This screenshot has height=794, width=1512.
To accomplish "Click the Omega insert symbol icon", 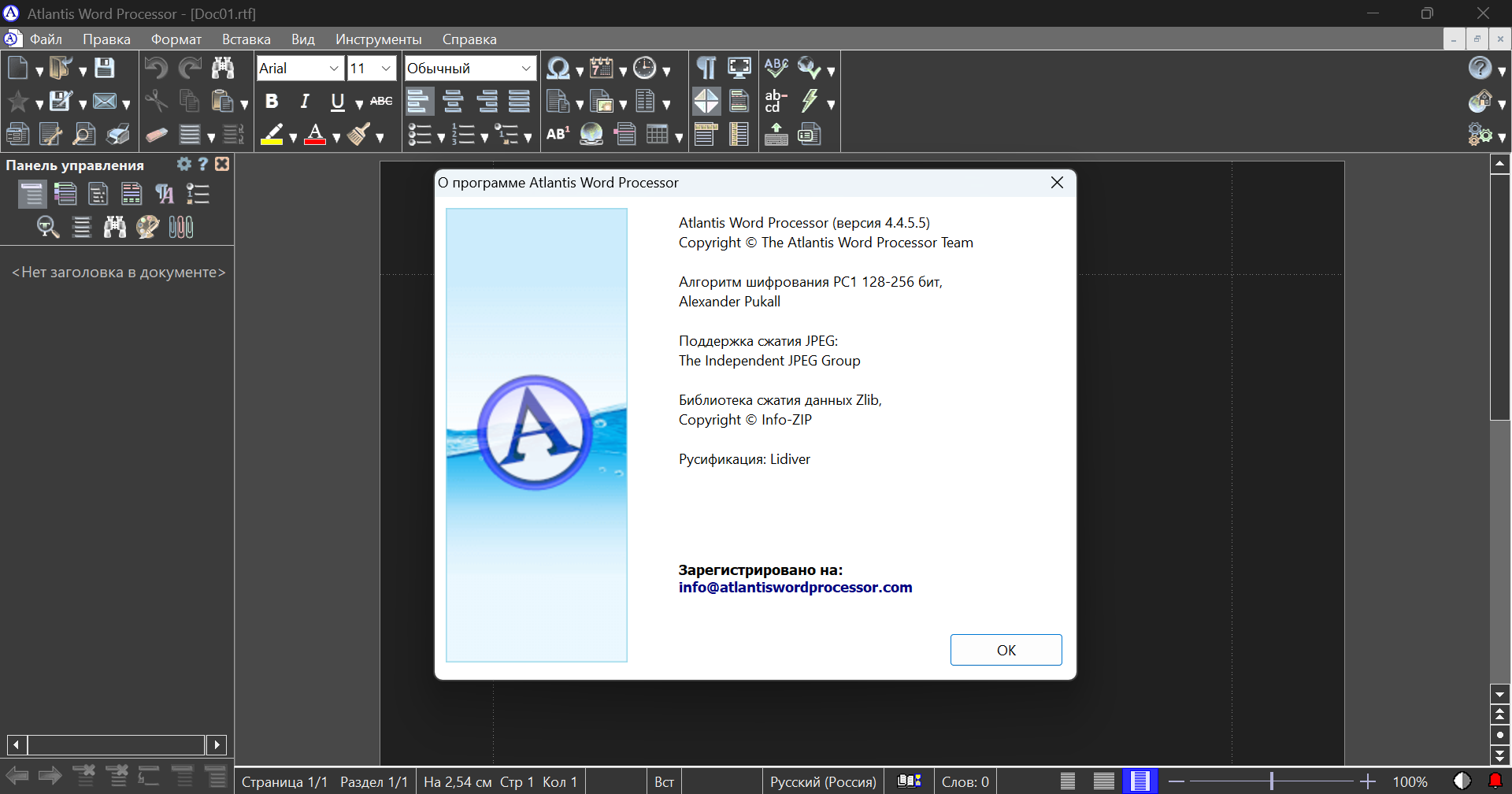I will pyautogui.click(x=558, y=69).
